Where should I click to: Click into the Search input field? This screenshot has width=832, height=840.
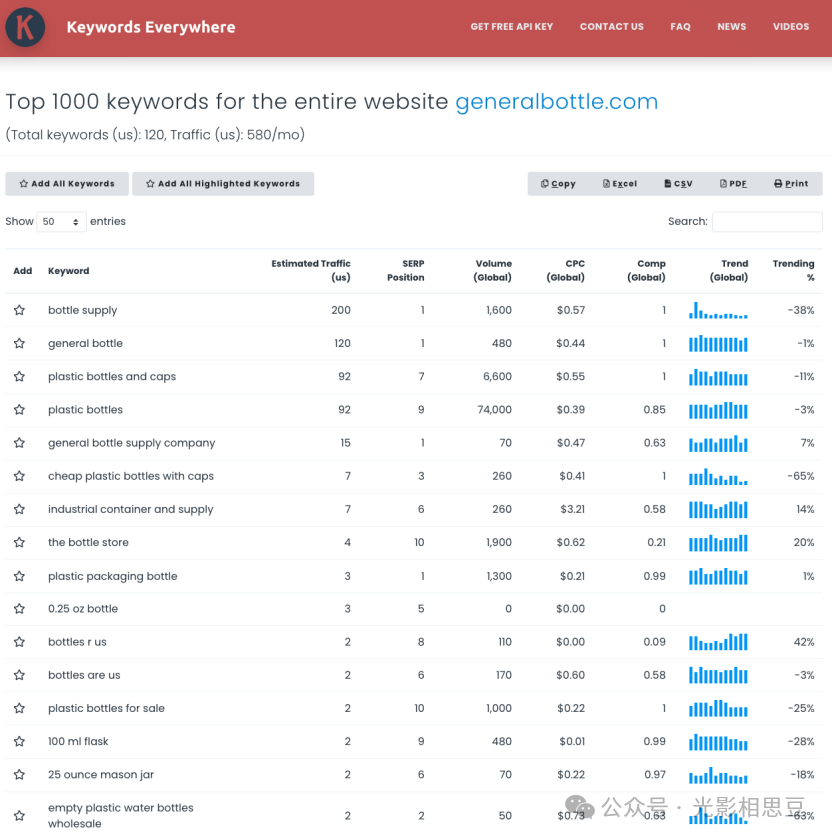[x=766, y=222]
